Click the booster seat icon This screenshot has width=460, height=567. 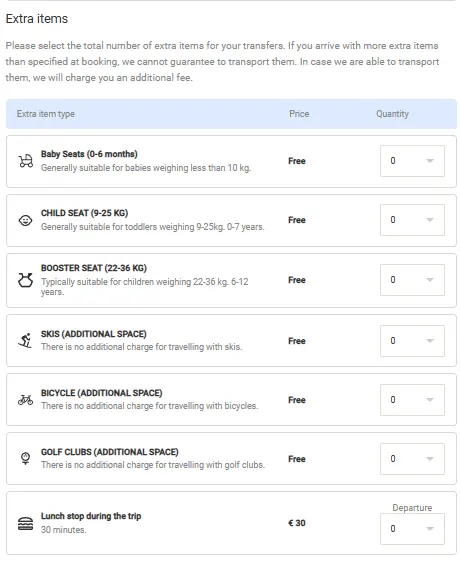(25, 280)
